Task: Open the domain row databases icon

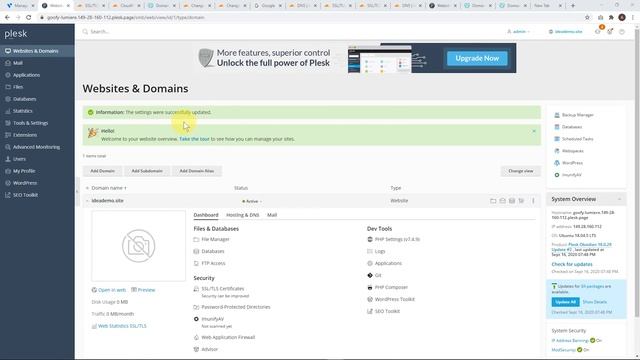Action: coord(512,201)
